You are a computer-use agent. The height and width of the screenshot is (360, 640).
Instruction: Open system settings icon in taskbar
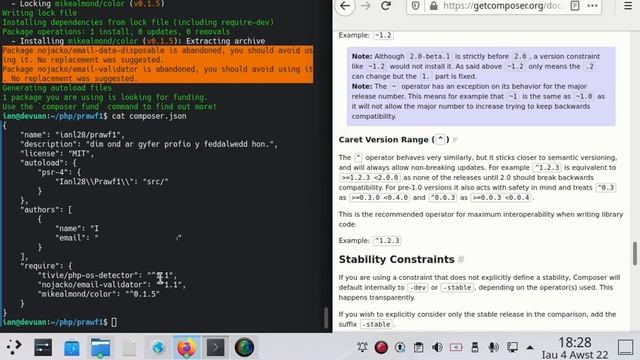[x=43, y=347]
